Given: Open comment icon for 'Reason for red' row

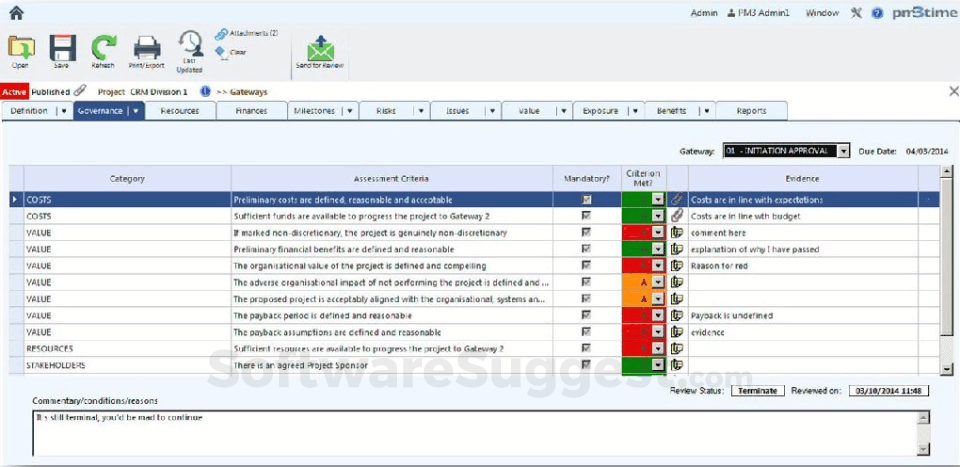Looking at the screenshot, I should pos(677,266).
